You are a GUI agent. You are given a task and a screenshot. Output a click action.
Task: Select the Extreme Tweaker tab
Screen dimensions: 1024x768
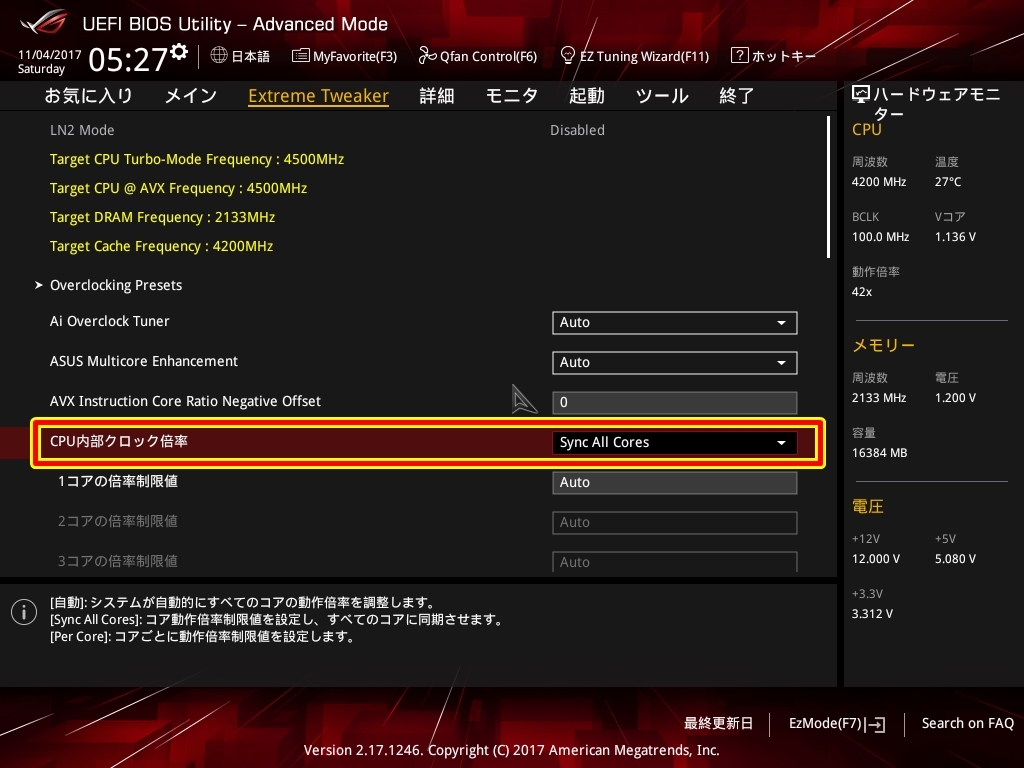(x=319, y=96)
